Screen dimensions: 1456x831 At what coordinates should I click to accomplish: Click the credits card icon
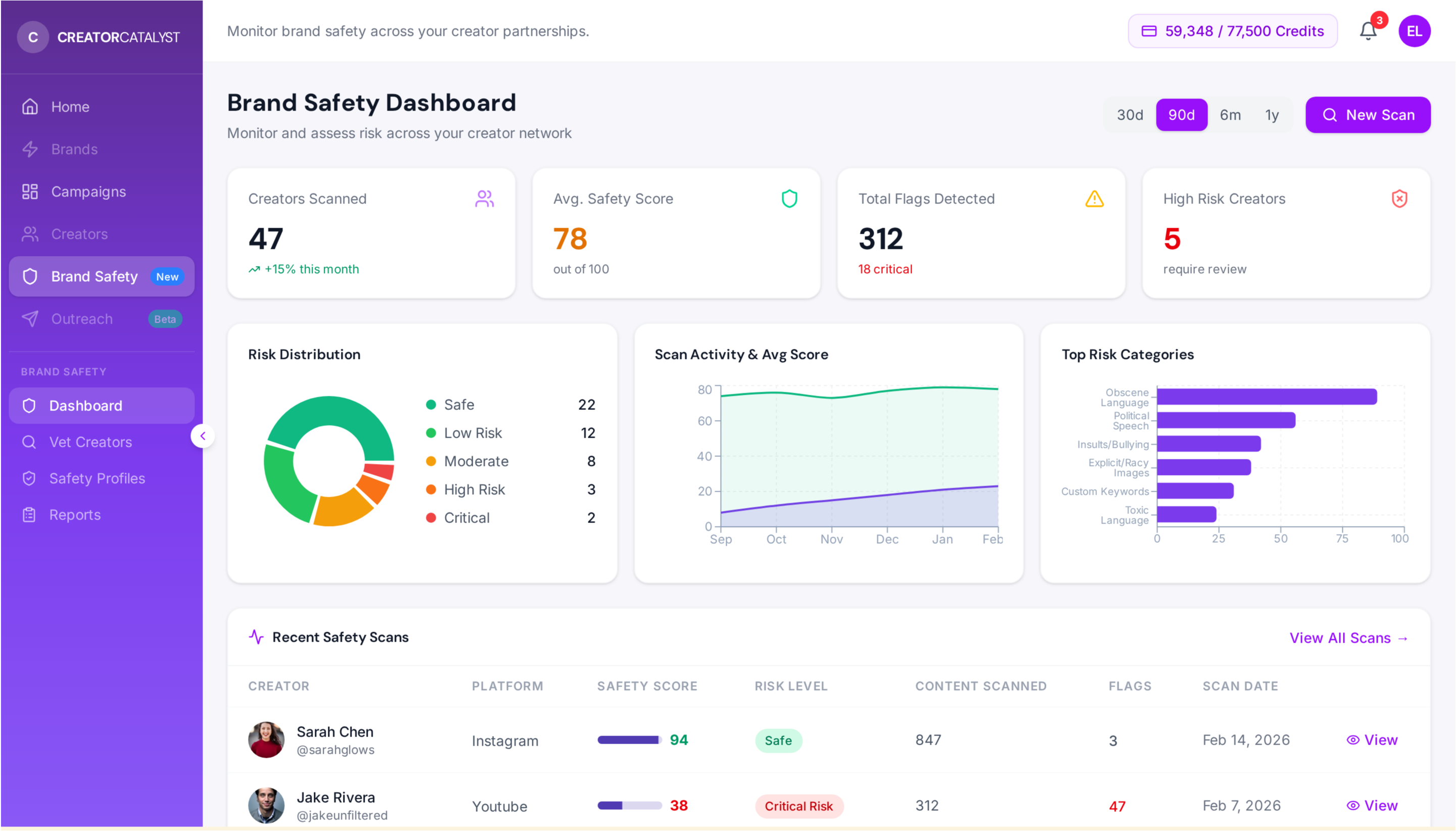pyautogui.click(x=1148, y=31)
